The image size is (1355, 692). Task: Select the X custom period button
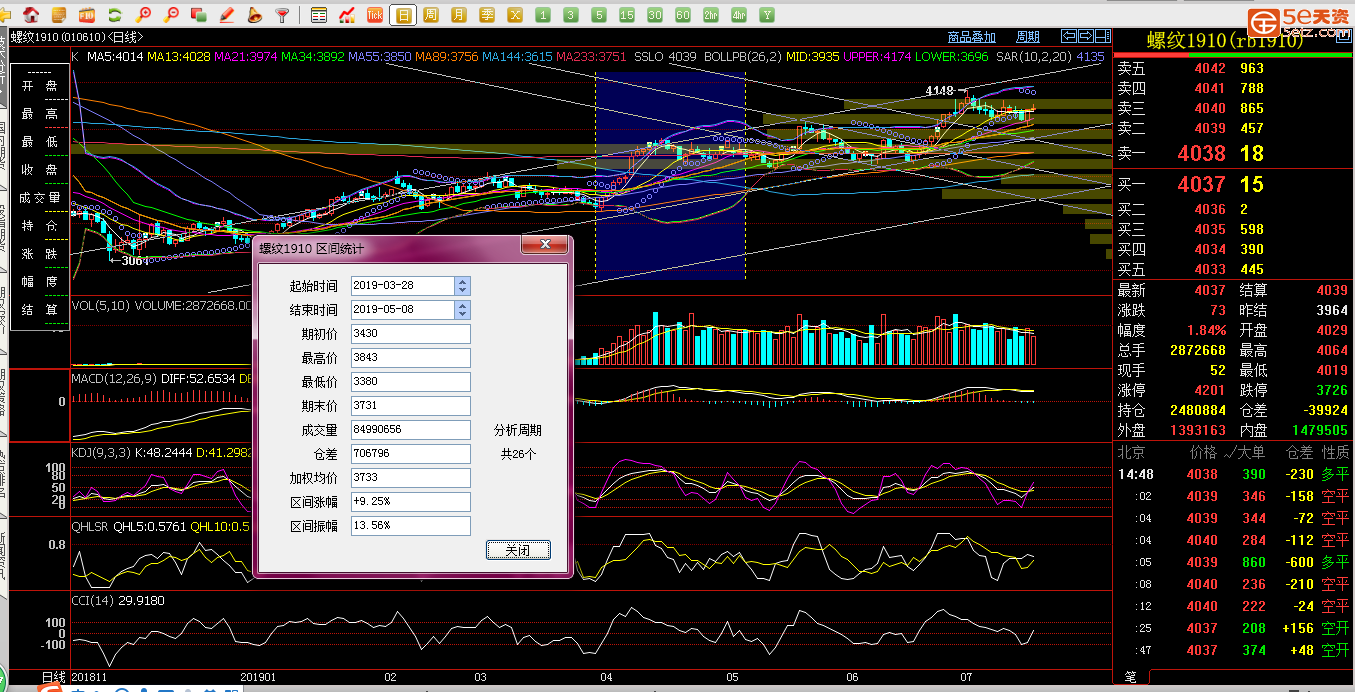coord(515,15)
